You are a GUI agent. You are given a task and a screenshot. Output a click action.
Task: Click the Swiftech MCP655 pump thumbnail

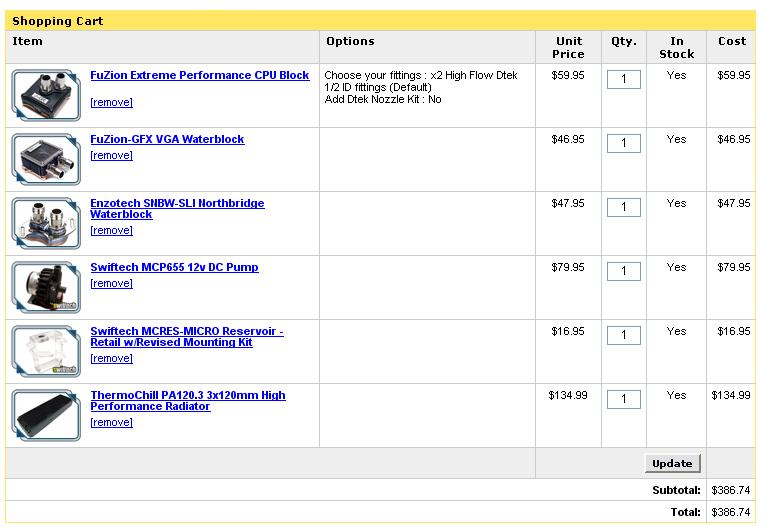pos(46,287)
